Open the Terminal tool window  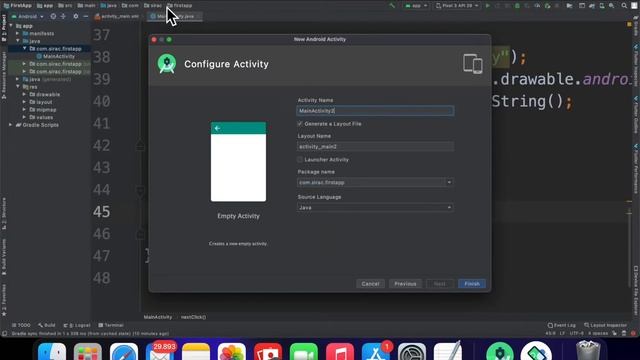click(111, 325)
